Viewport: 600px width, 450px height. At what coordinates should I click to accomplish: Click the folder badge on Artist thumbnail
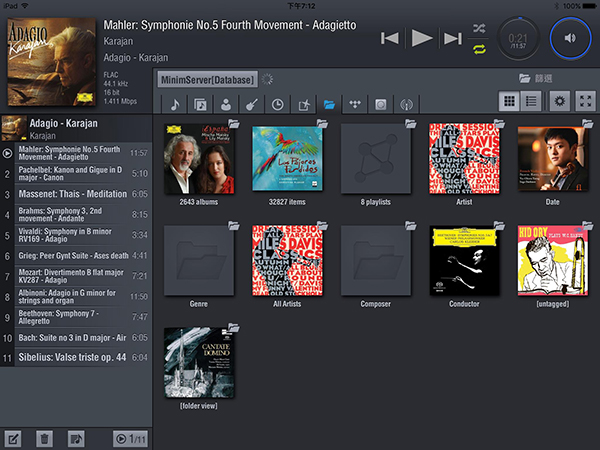click(x=499, y=124)
